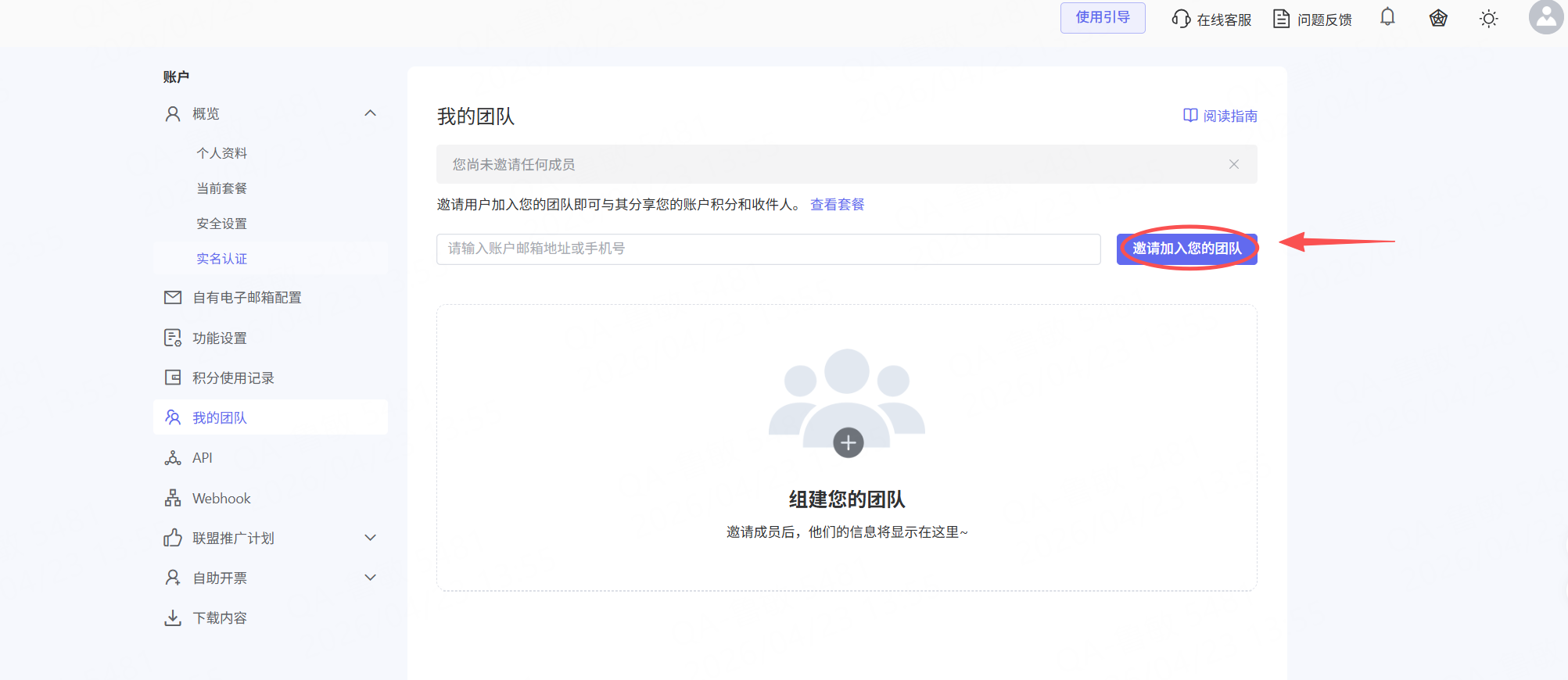
Task: Collapse the 概览 overview section
Action: (x=370, y=113)
